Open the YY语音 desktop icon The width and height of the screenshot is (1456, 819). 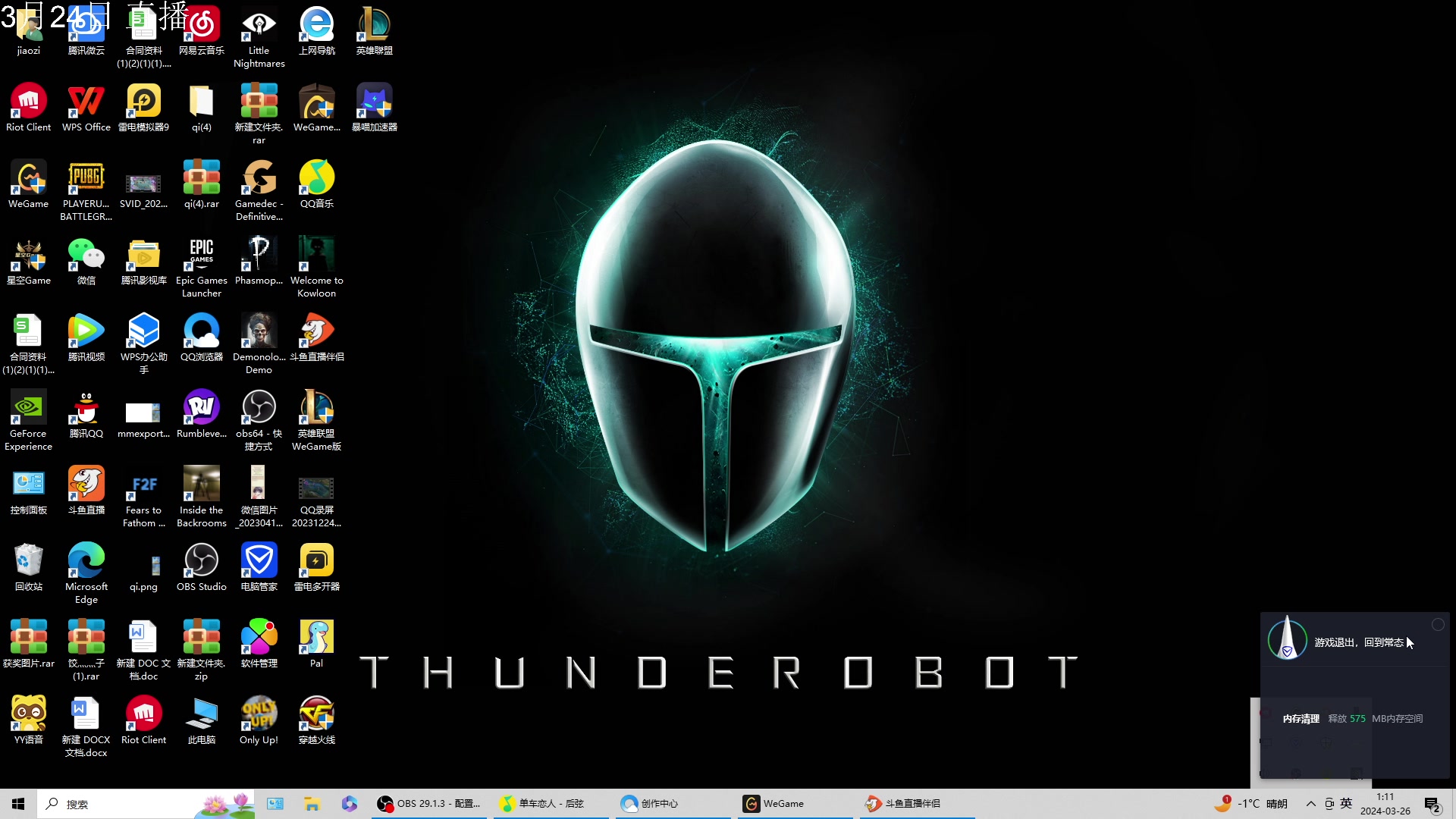pos(29,721)
